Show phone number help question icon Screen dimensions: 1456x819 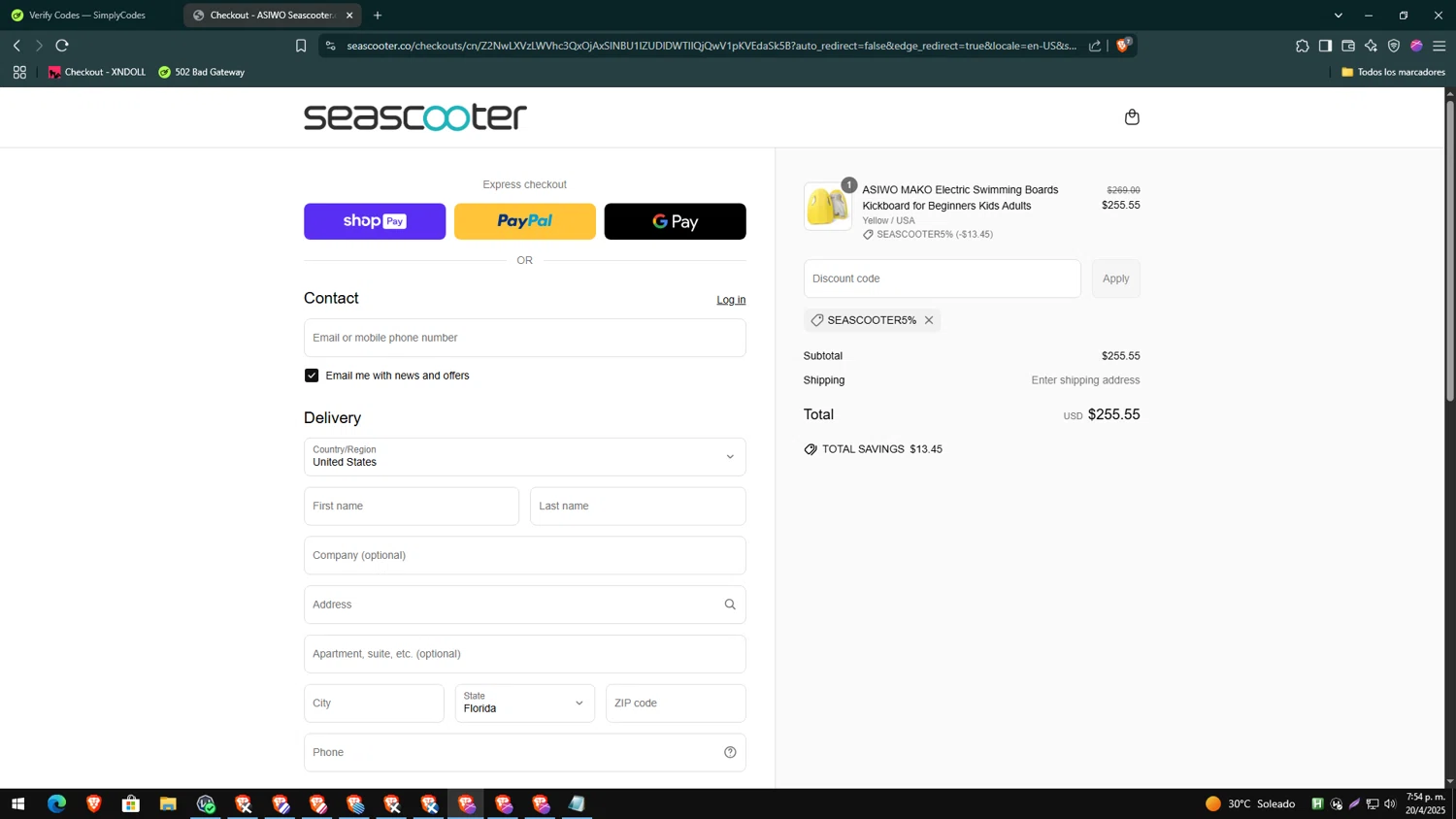(730, 752)
